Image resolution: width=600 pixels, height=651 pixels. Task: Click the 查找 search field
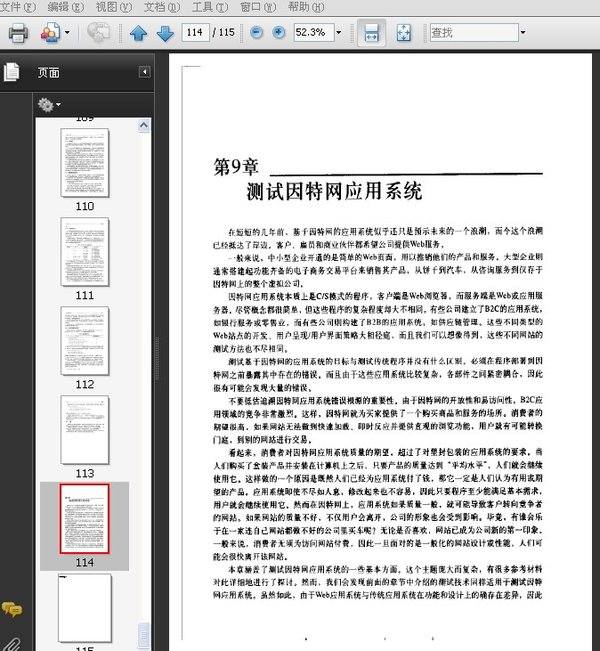pyautogui.click(x=474, y=32)
